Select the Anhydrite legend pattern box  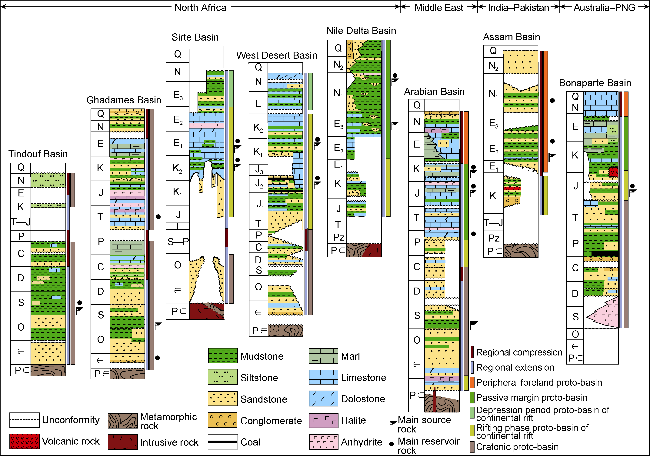(326, 441)
